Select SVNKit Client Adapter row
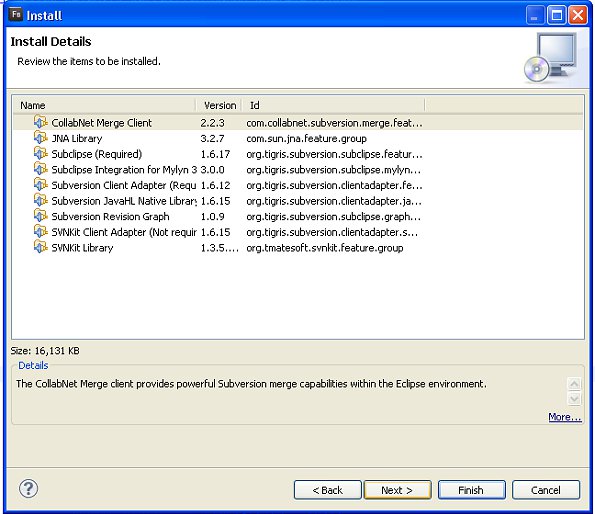Image resolution: width=595 pixels, height=514 pixels. [298, 231]
